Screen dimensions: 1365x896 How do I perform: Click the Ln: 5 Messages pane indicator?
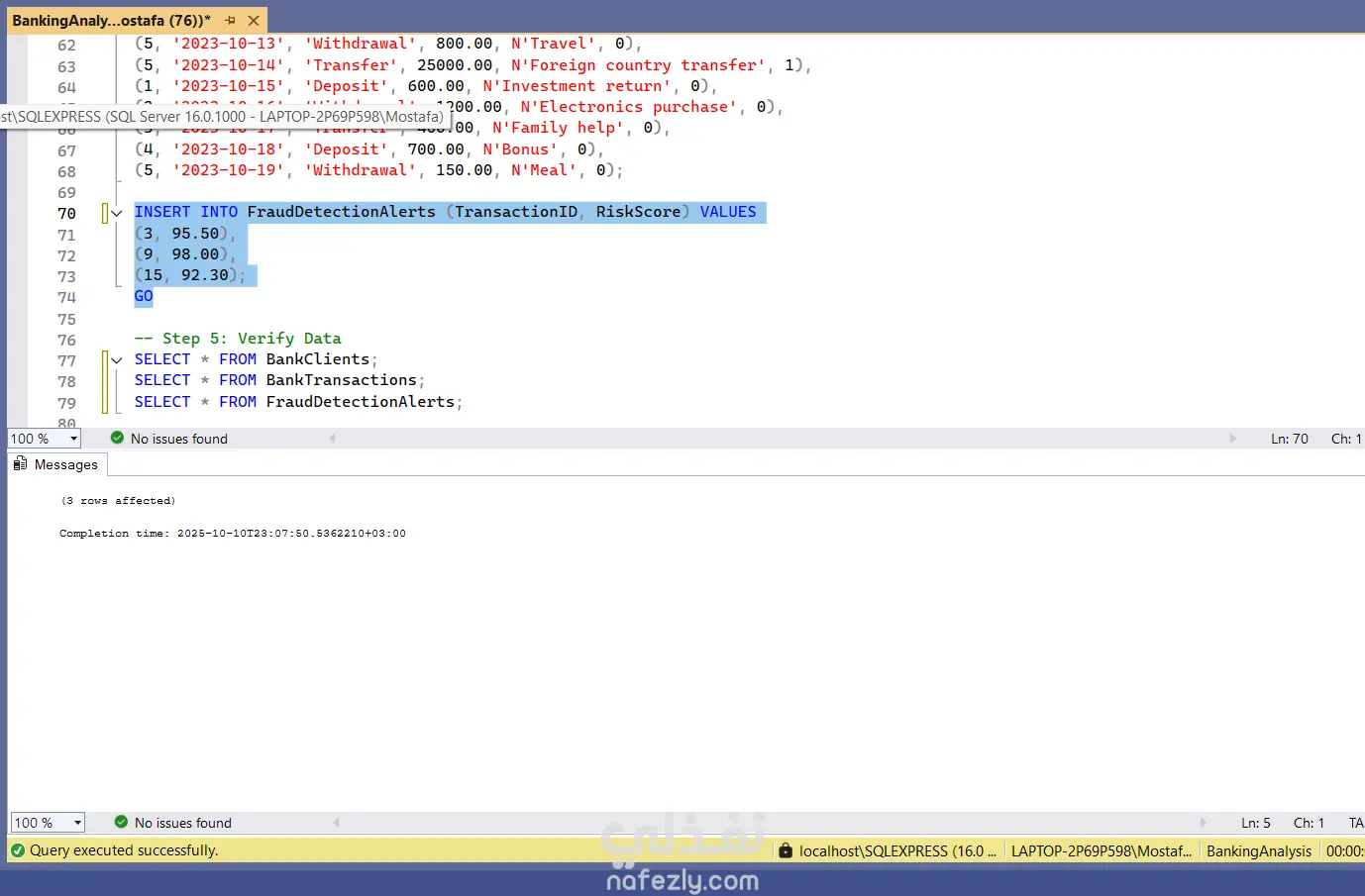[x=1256, y=823]
